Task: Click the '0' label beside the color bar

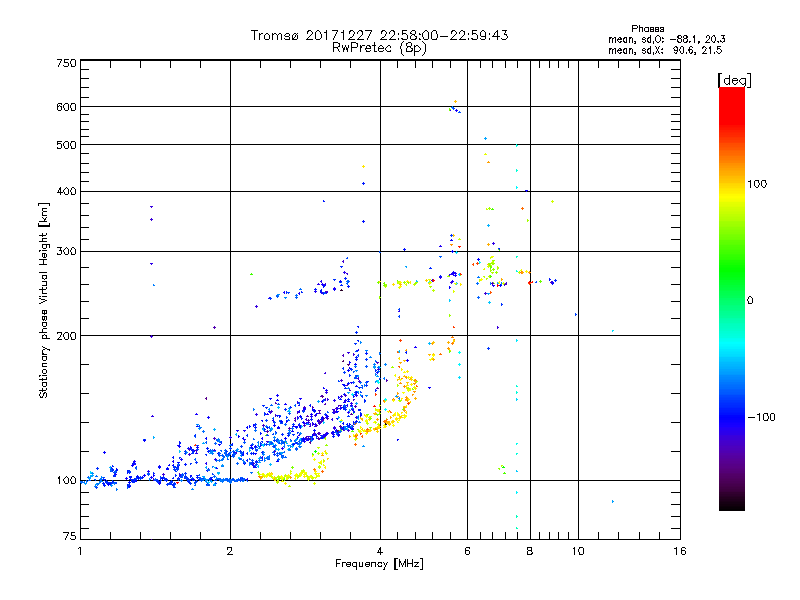Action: (749, 300)
